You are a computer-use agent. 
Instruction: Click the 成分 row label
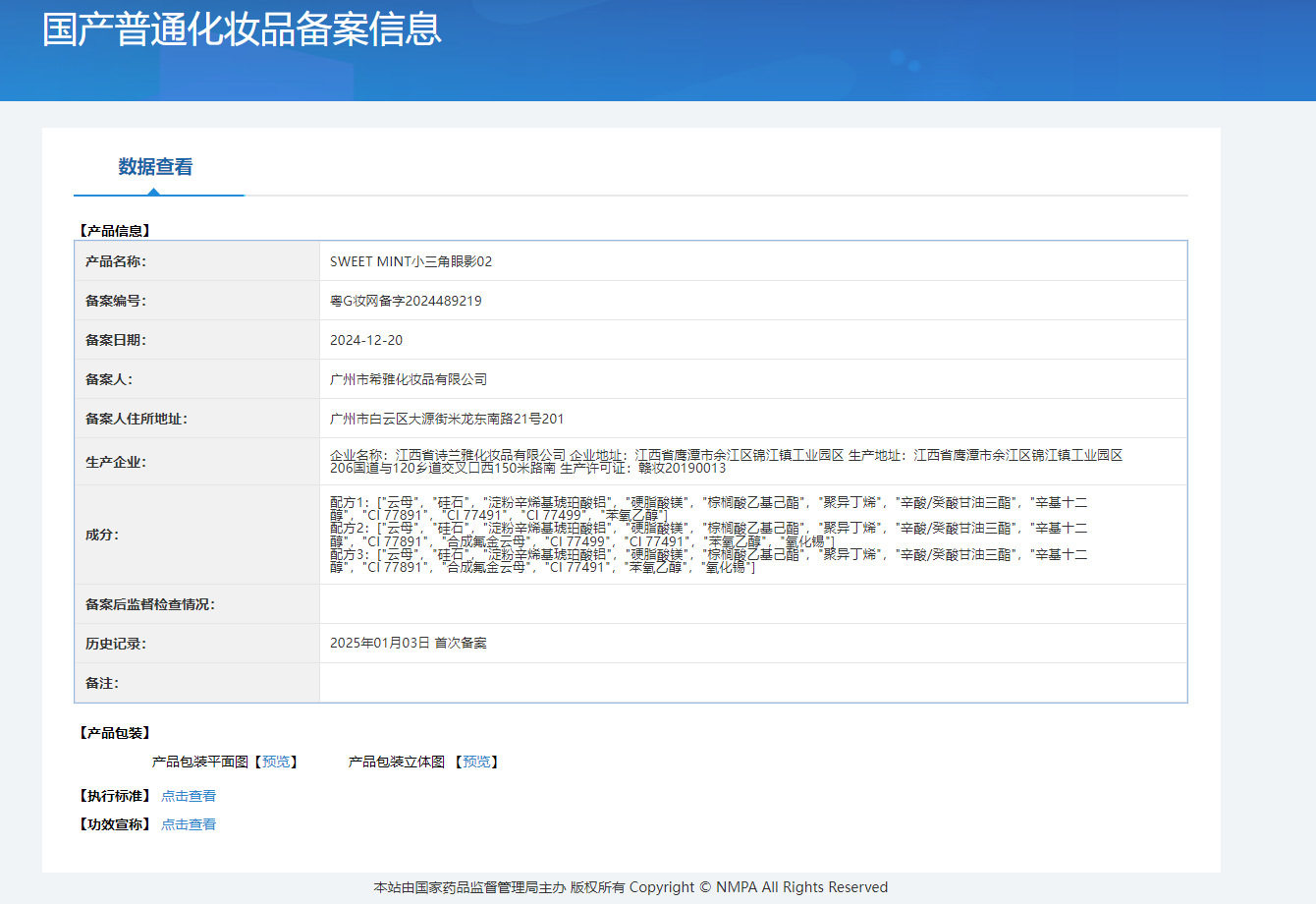(101, 535)
